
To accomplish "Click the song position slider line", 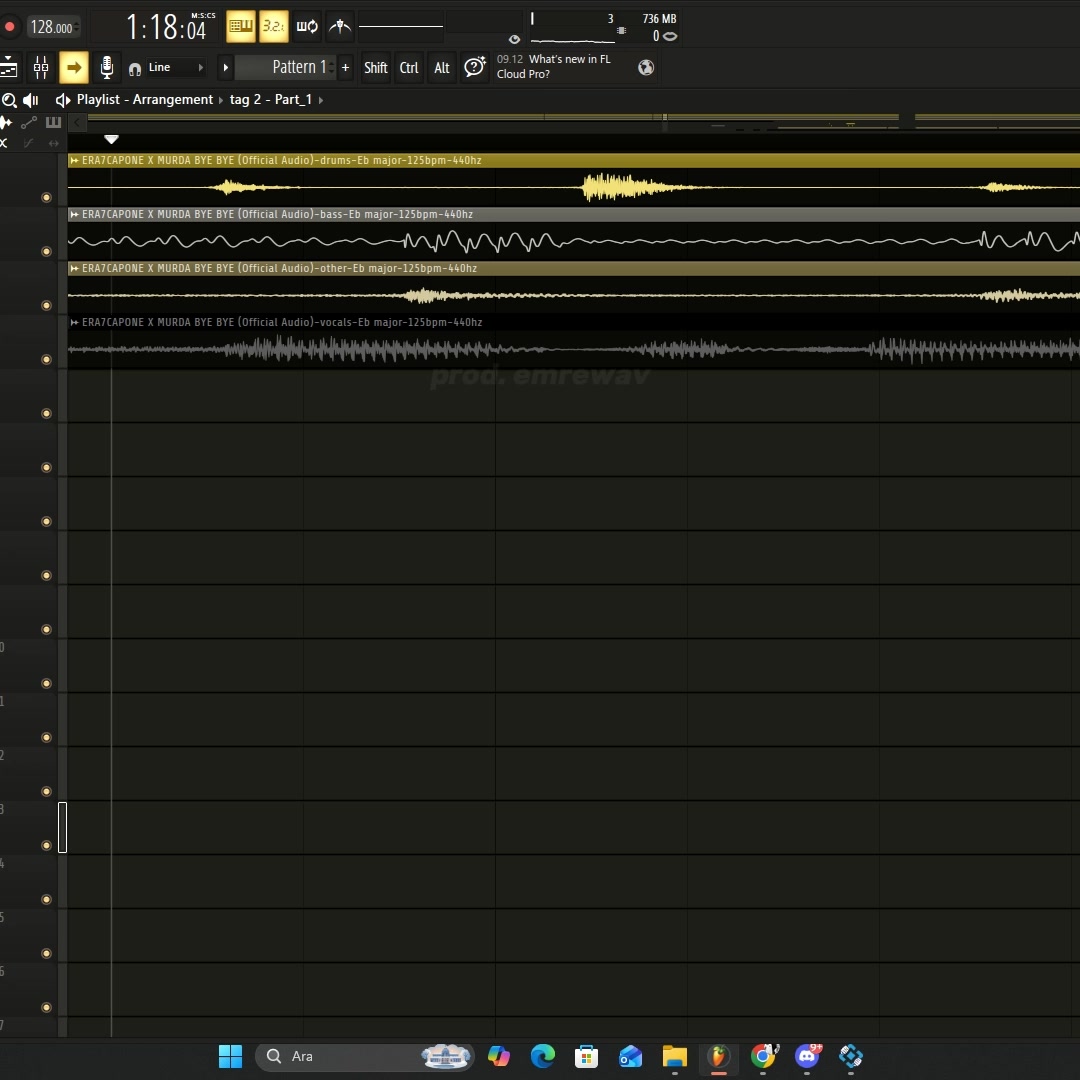I will pos(400,26).
